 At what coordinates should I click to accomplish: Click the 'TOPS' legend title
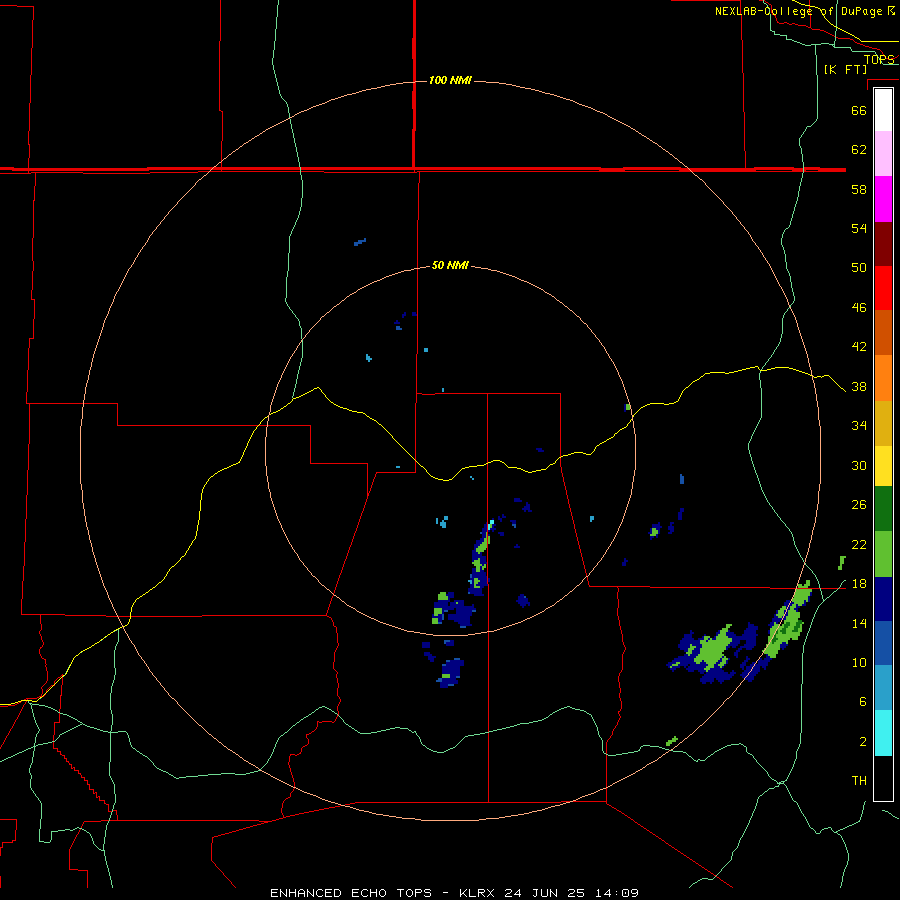879,59
